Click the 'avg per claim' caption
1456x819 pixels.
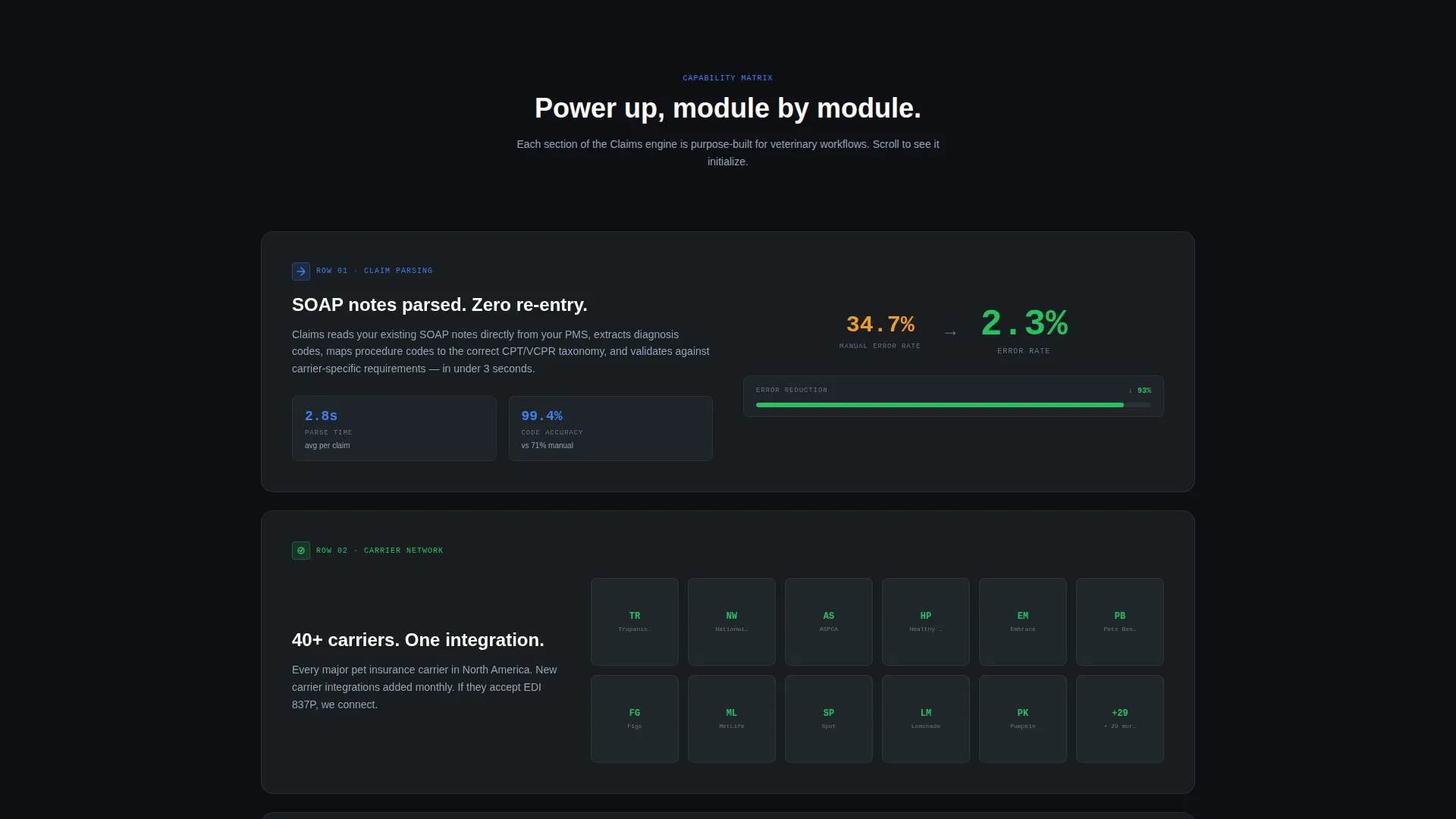(328, 446)
